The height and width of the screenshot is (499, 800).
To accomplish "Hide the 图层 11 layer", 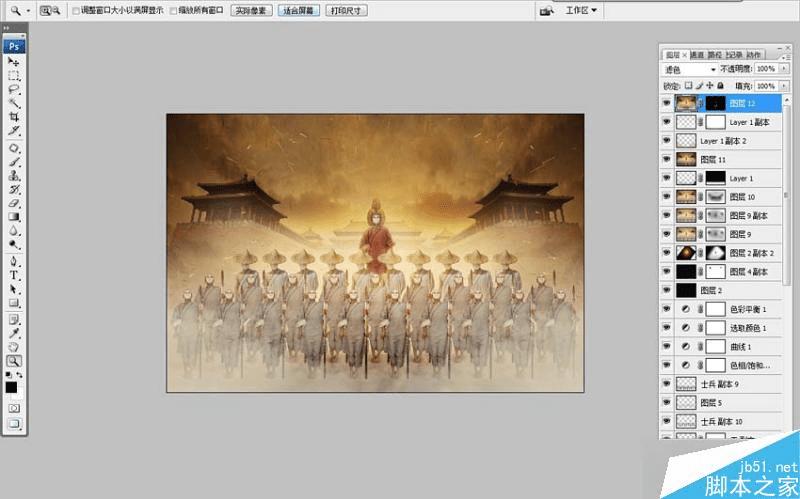I will [666, 159].
